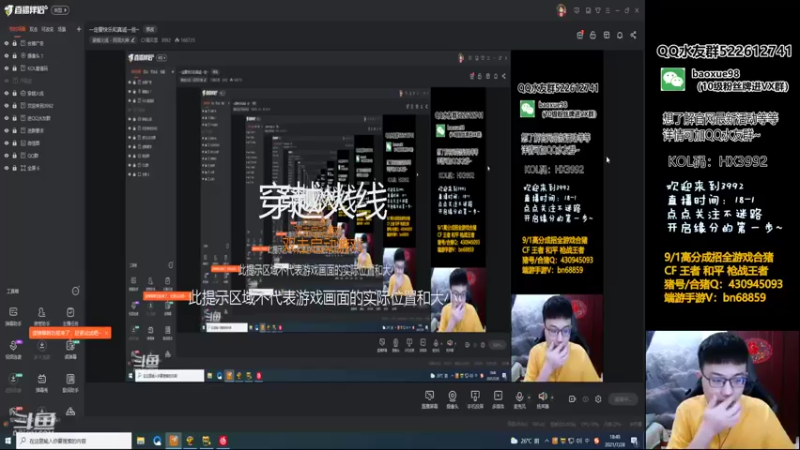Open the 歌词助手 tool
The image size is (800, 450).
[70, 383]
